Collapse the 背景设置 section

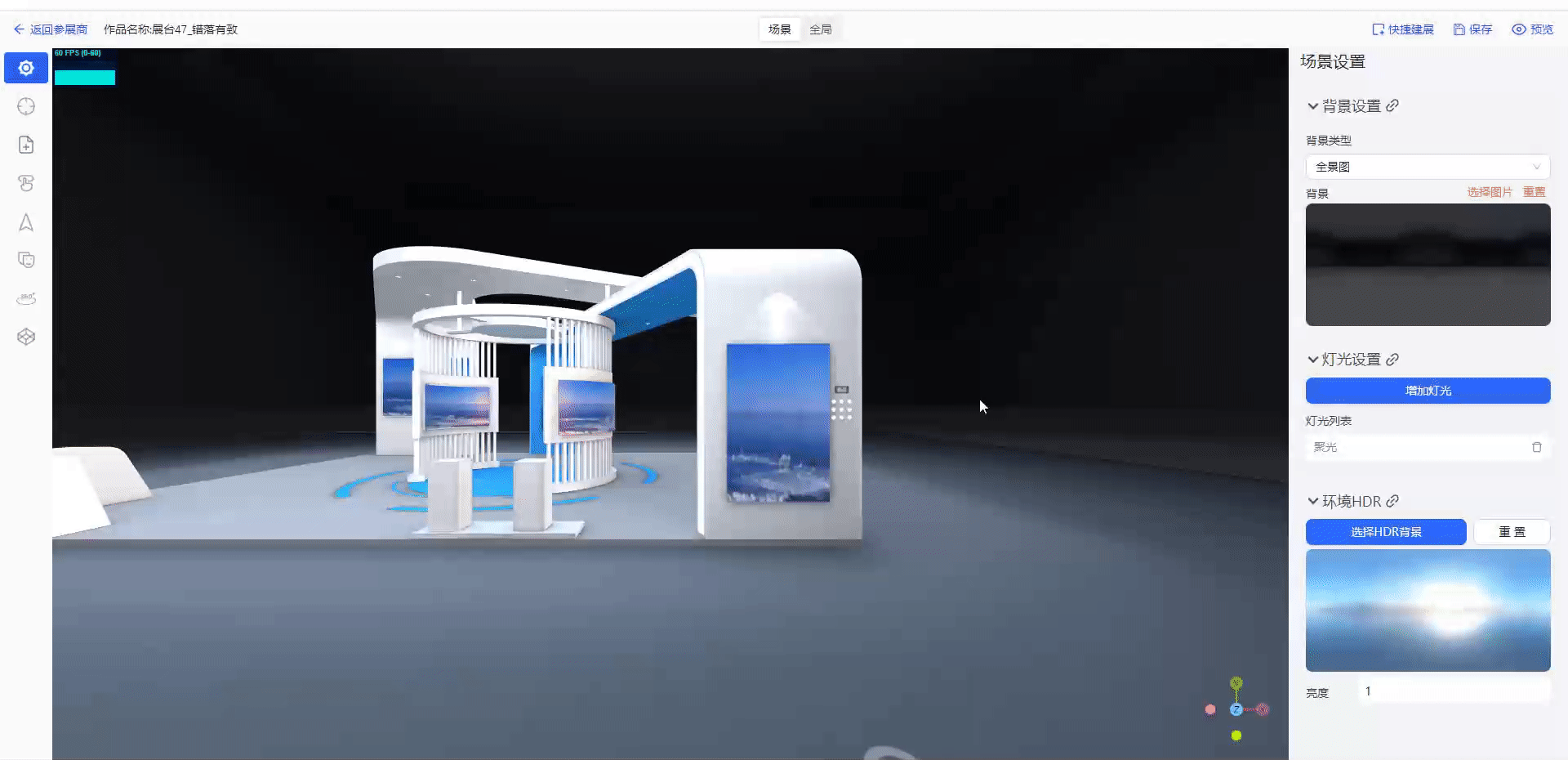click(x=1312, y=105)
